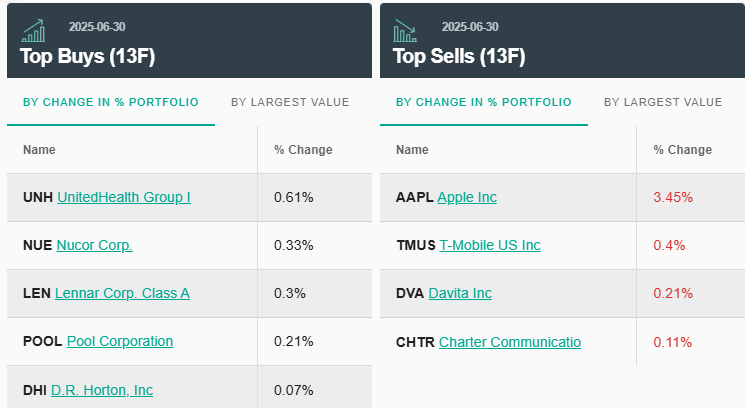Screen dimensions: 745x408
Task: Click the Top Sells falling chart icon
Action: 406,30
